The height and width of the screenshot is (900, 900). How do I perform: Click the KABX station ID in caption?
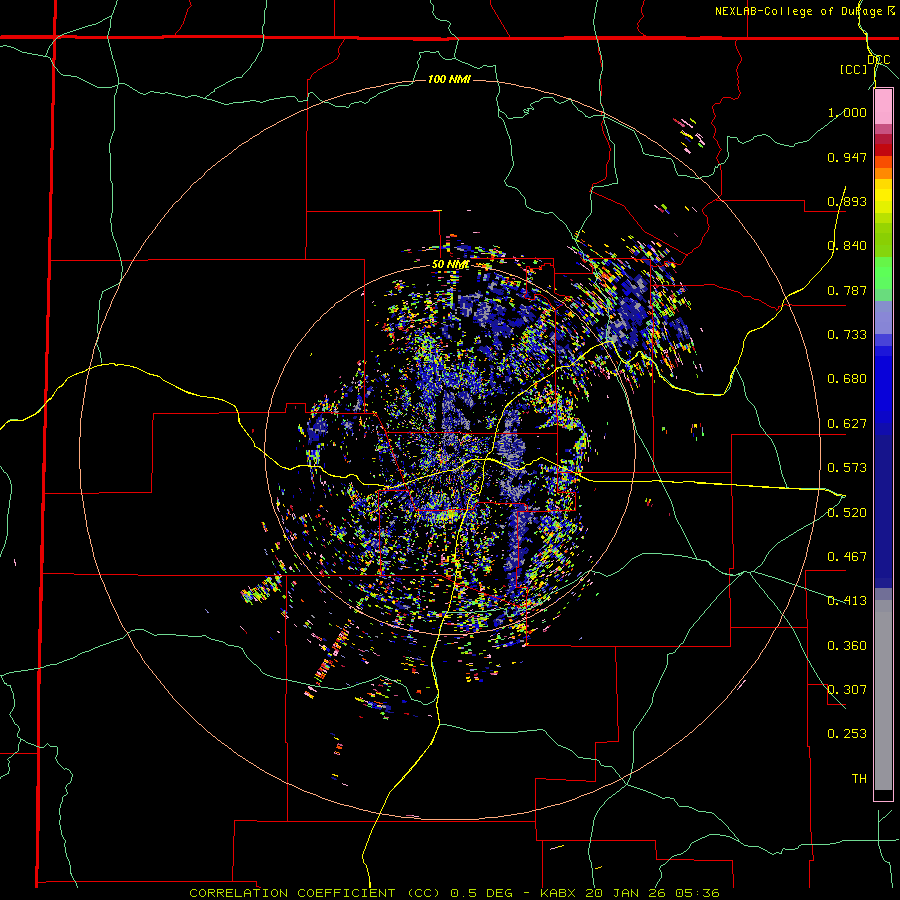click(x=560, y=893)
